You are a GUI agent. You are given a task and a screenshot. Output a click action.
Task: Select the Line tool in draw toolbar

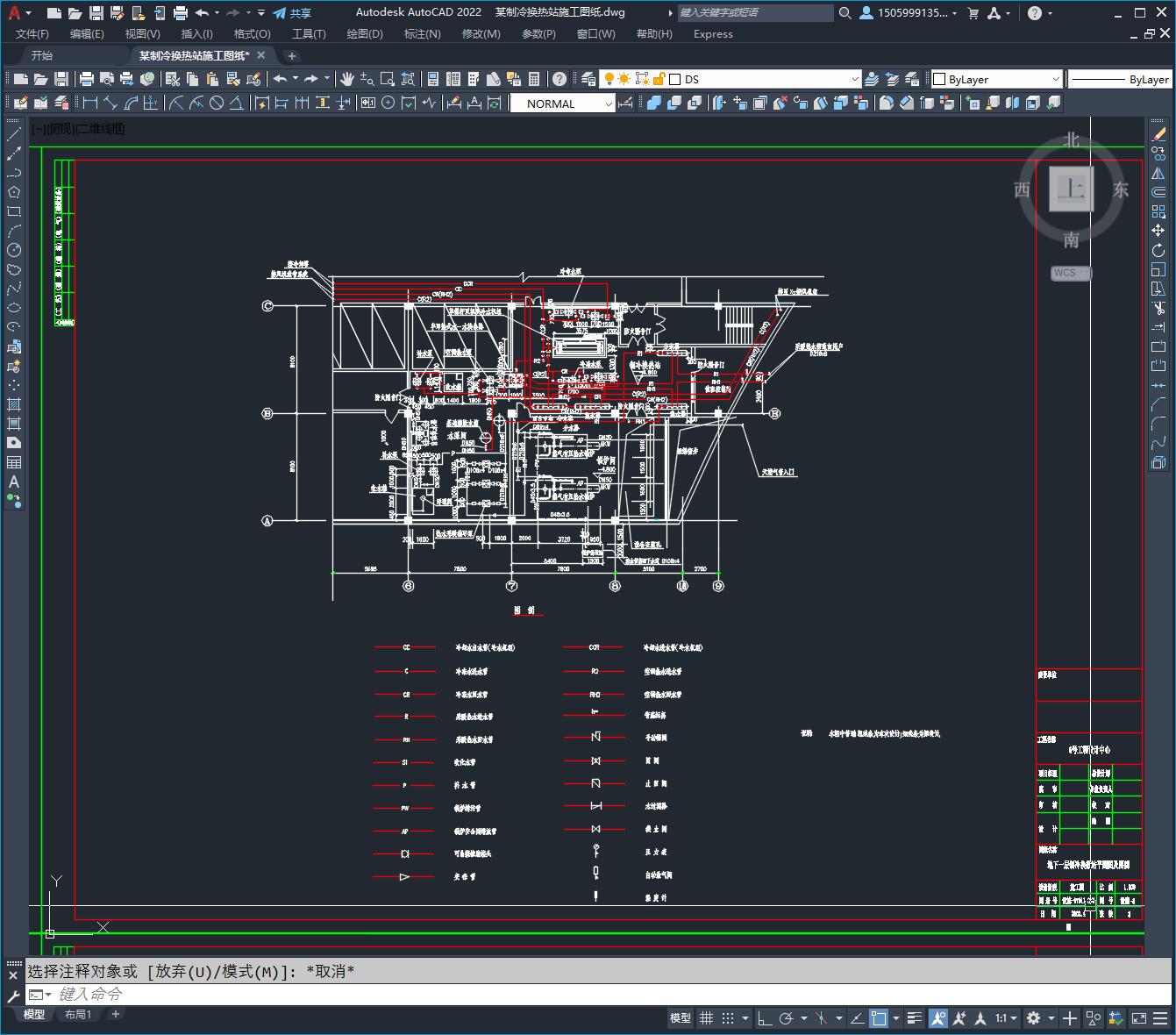click(14, 134)
